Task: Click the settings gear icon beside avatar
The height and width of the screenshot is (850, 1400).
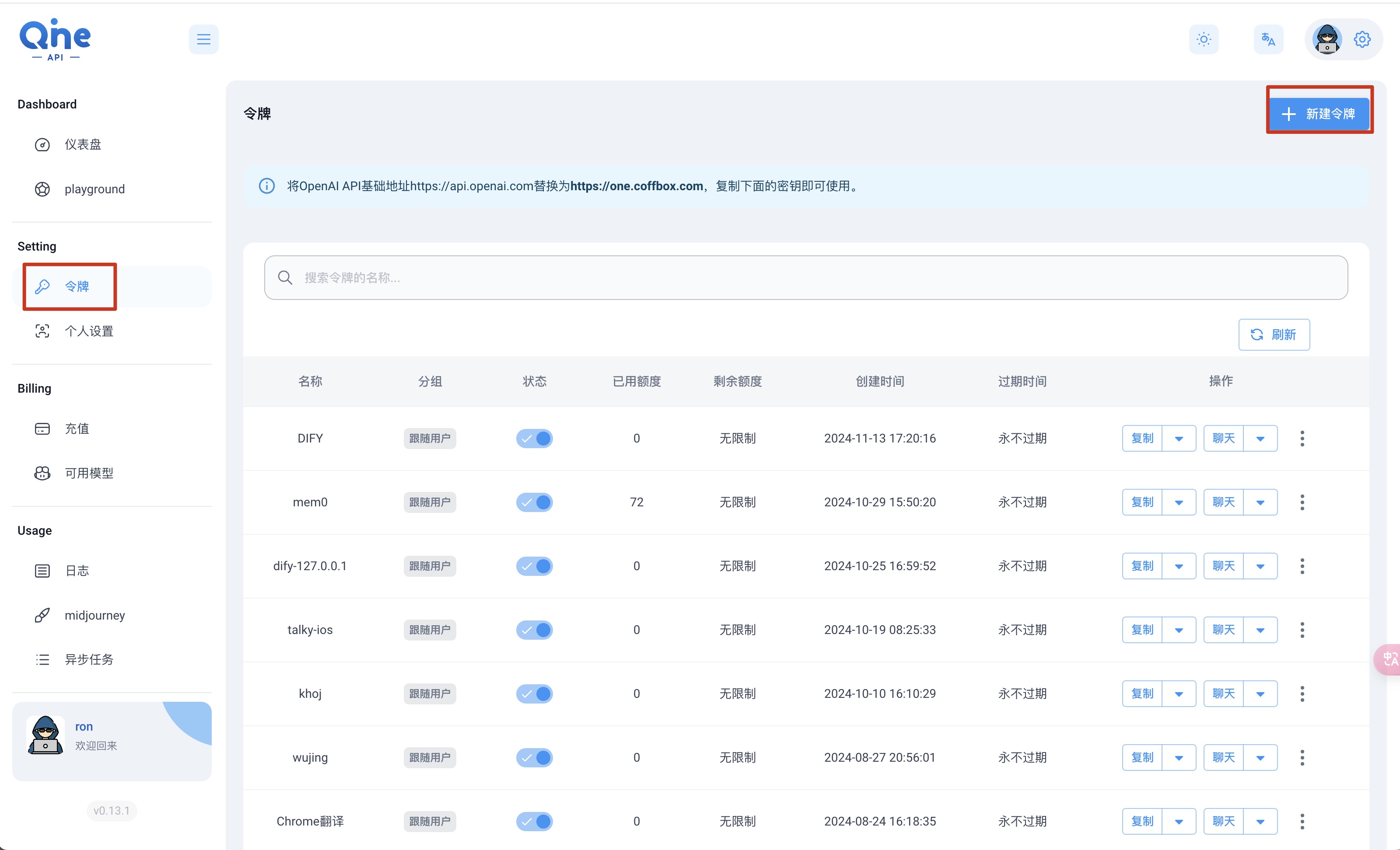Action: point(1362,39)
